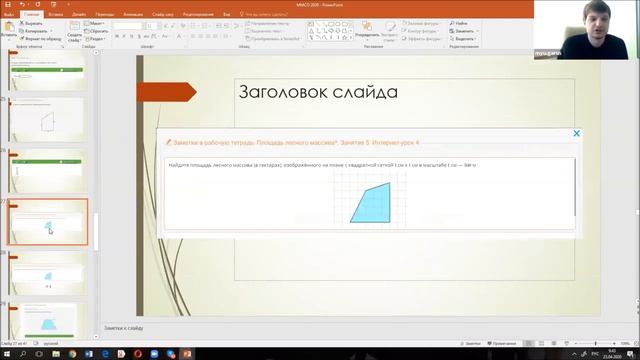Switch to the Insert (Вставка) tab

[x=56, y=14]
